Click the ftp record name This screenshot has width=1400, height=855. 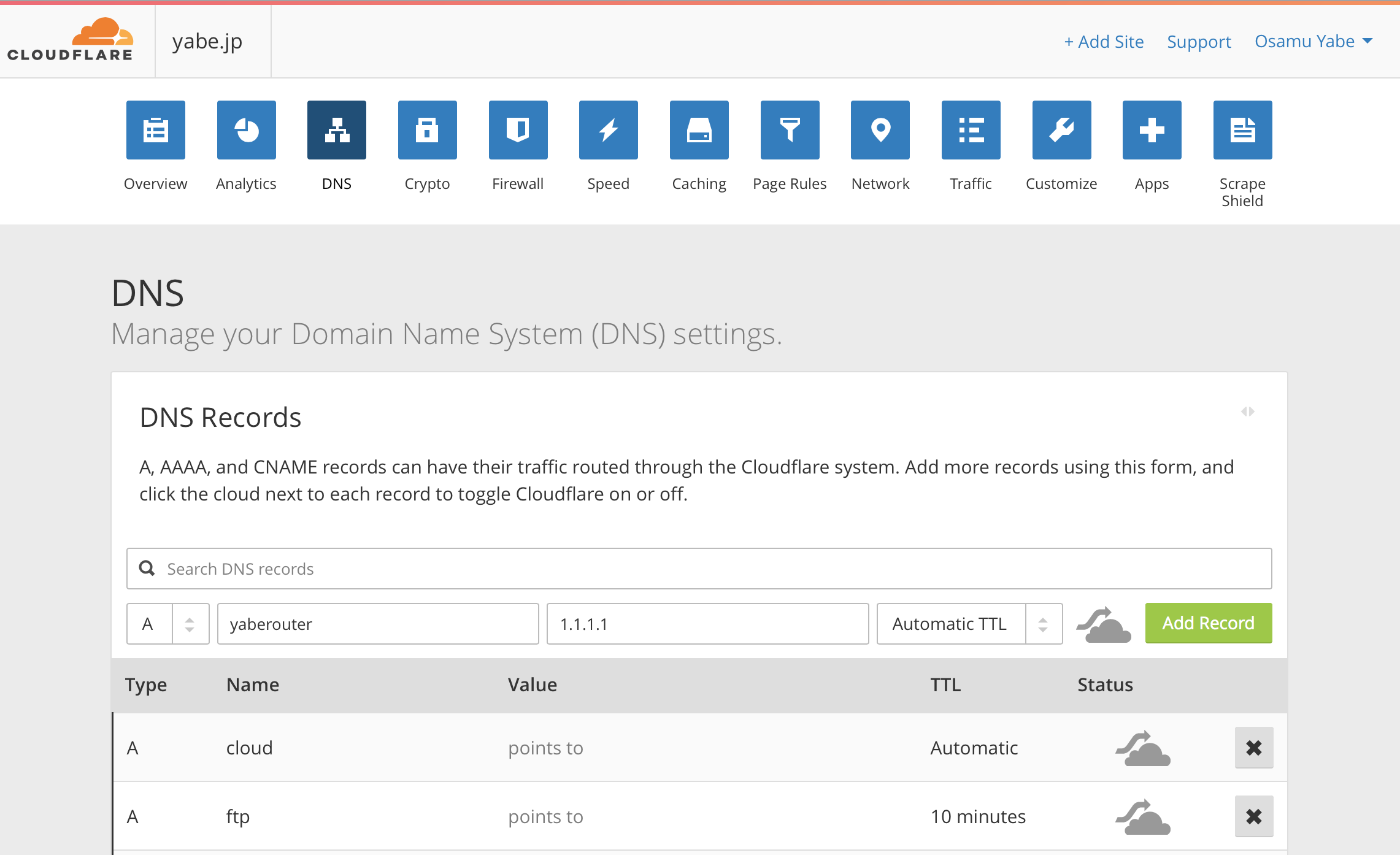pos(238,817)
